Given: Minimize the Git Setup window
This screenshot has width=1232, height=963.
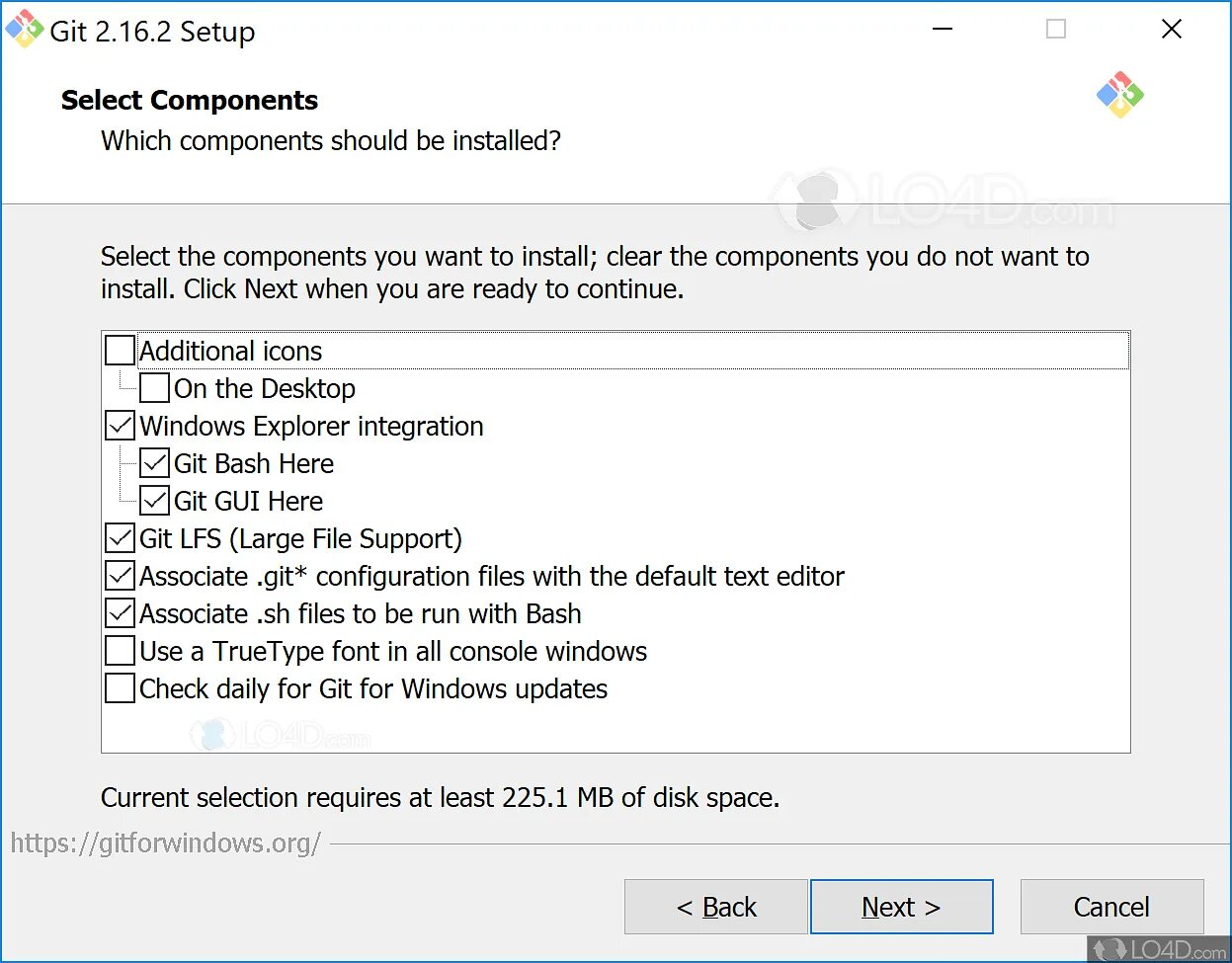Looking at the screenshot, I should pyautogui.click(x=943, y=30).
